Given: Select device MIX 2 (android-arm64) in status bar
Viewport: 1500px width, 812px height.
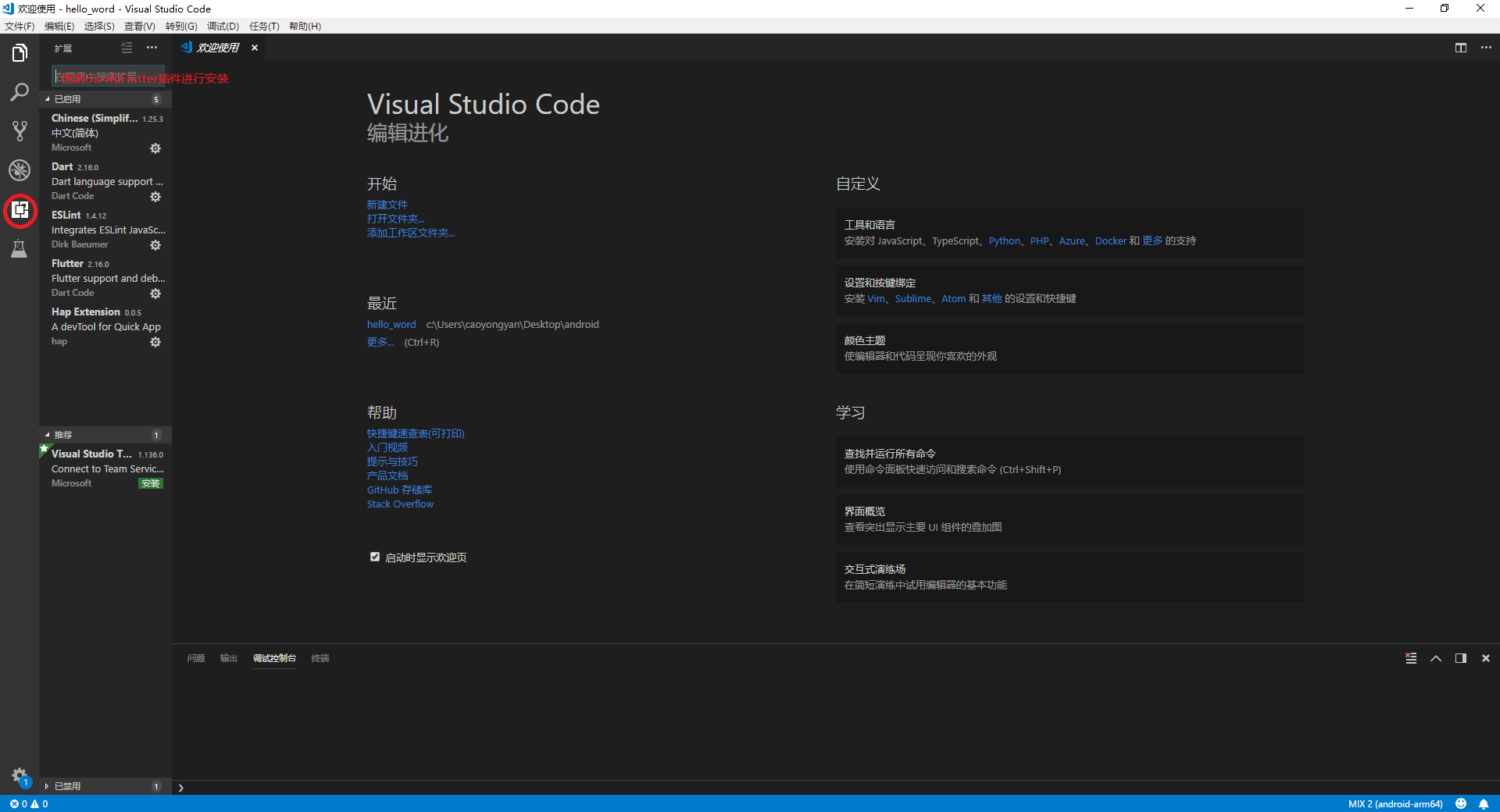Looking at the screenshot, I should coord(1395,803).
